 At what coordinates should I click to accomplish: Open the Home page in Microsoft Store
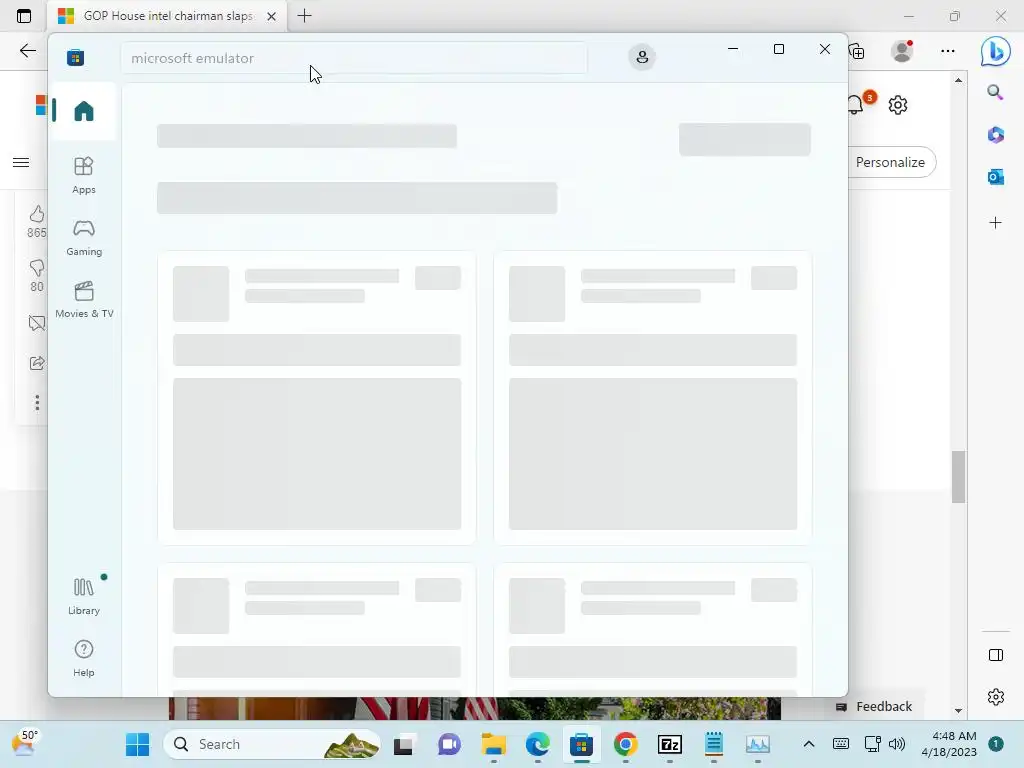pos(84,111)
